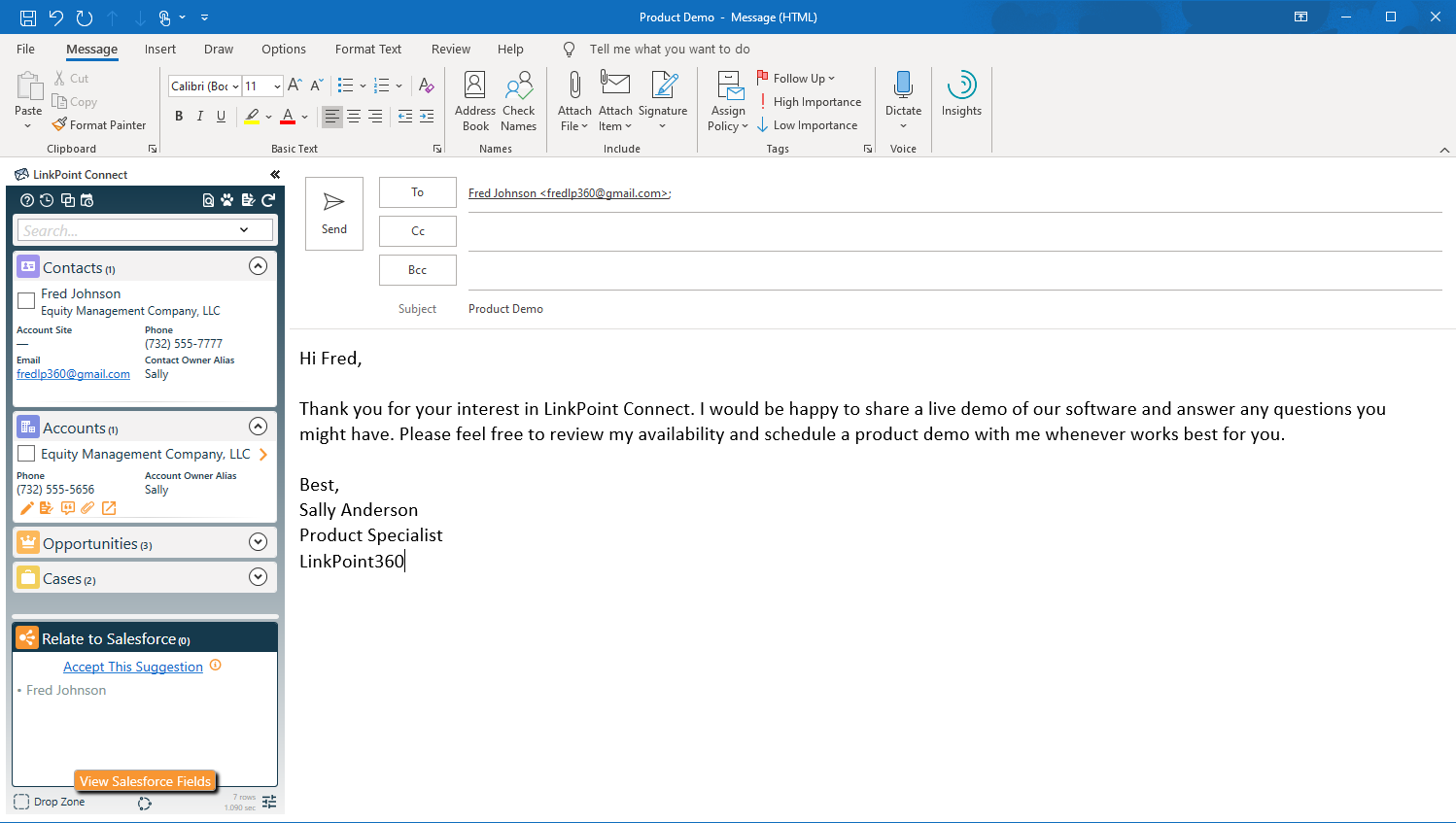Click the settings sliders icon at panel bottom
Viewport: 1456px width, 823px height.
(269, 802)
